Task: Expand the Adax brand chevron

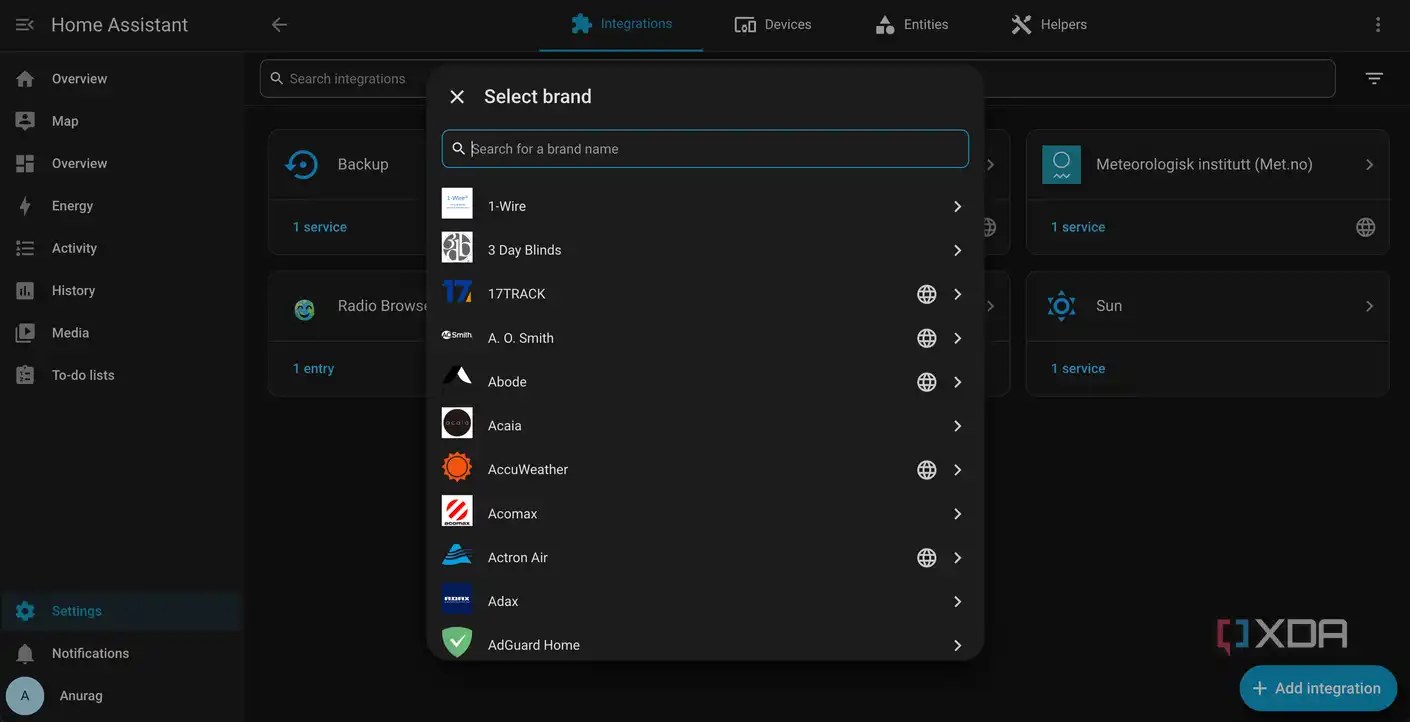Action: (957, 602)
